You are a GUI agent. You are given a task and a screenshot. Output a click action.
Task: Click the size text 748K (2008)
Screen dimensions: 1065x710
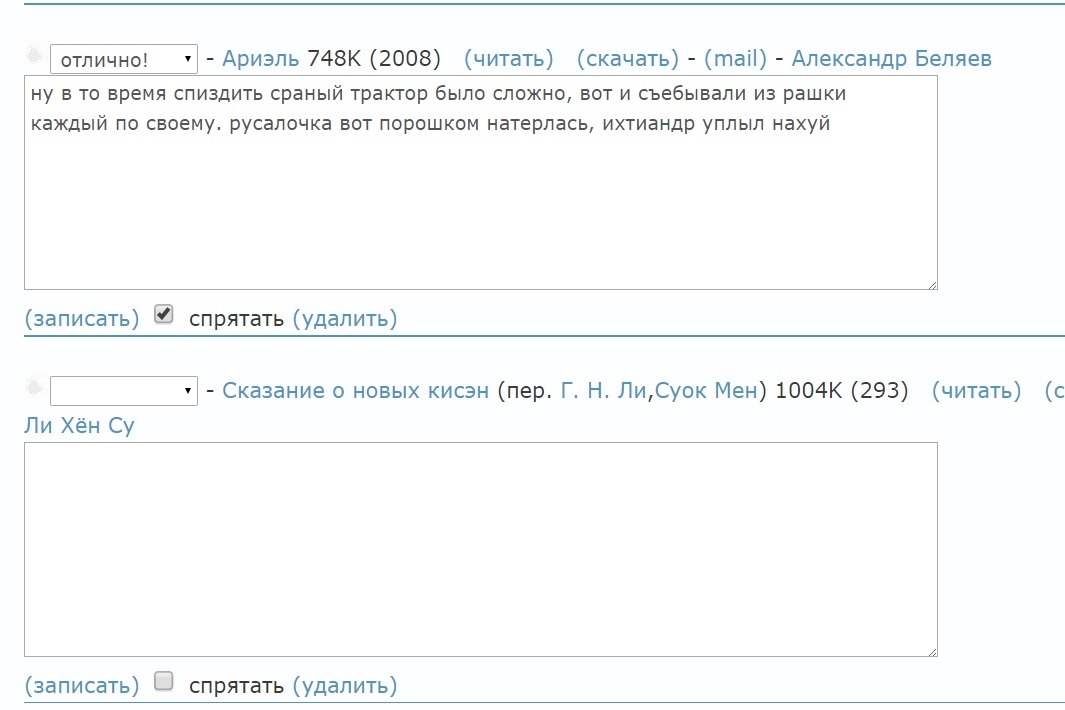point(374,58)
